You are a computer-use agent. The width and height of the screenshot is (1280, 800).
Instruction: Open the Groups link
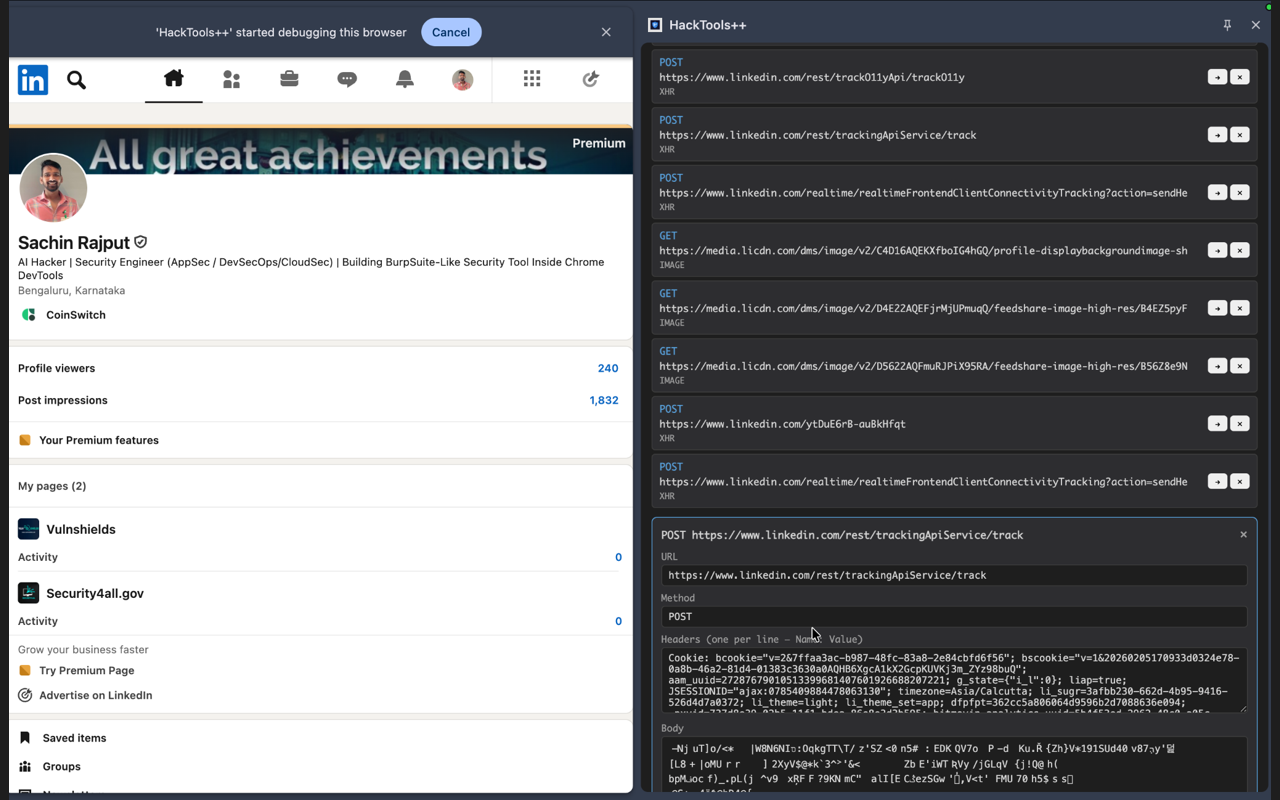coord(62,767)
